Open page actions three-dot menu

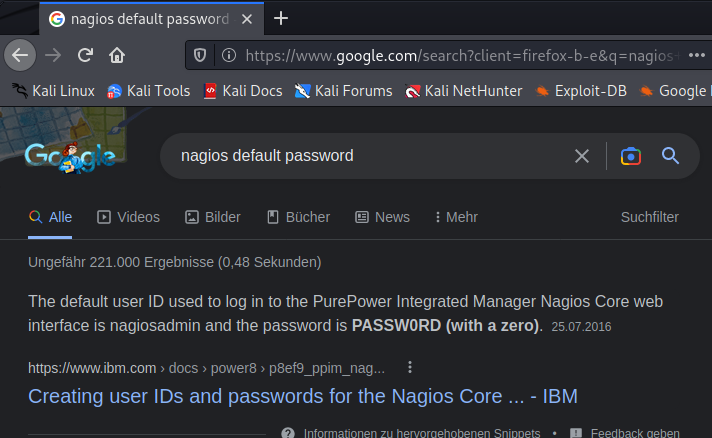point(697,55)
